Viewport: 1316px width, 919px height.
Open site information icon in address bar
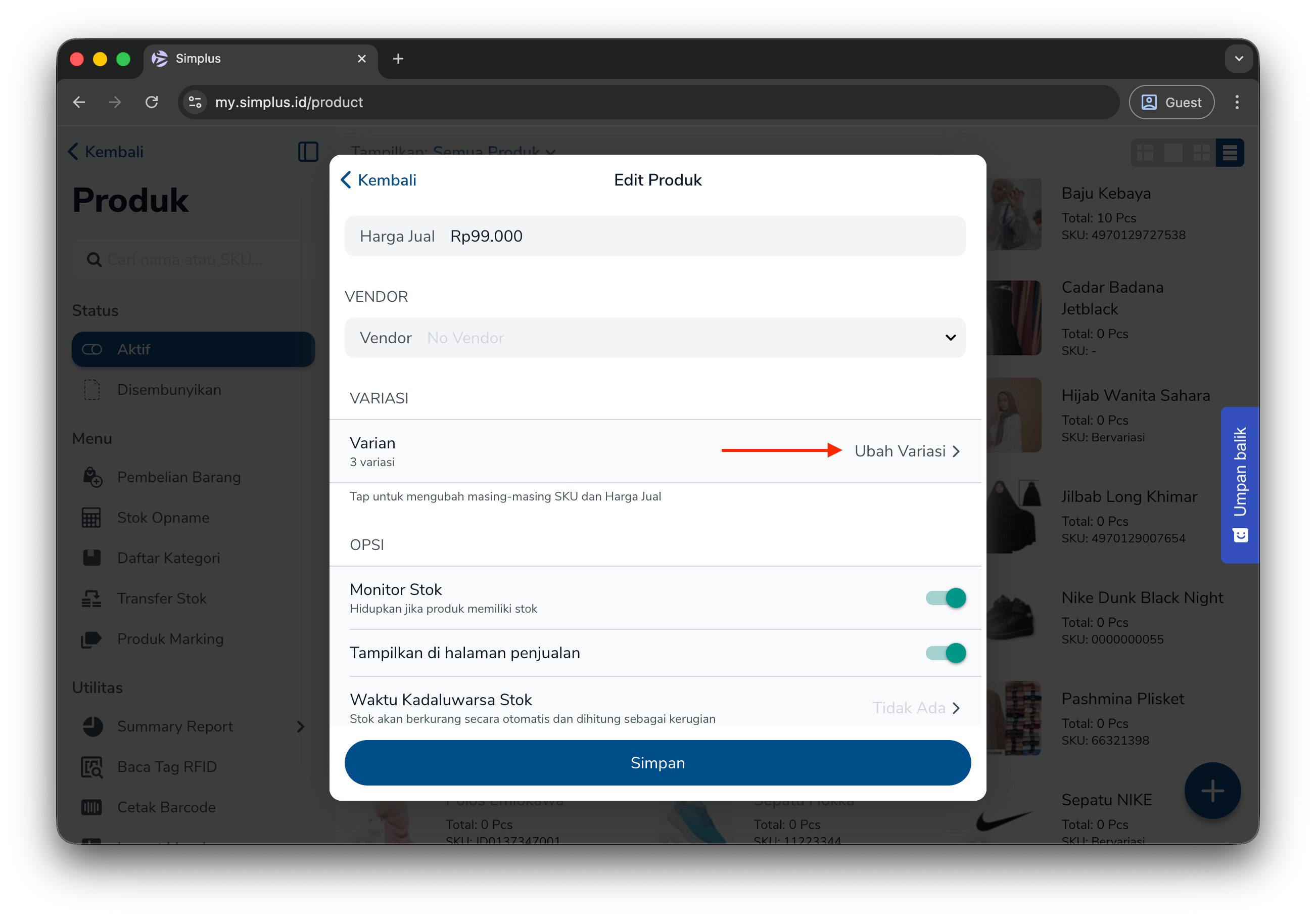195,102
